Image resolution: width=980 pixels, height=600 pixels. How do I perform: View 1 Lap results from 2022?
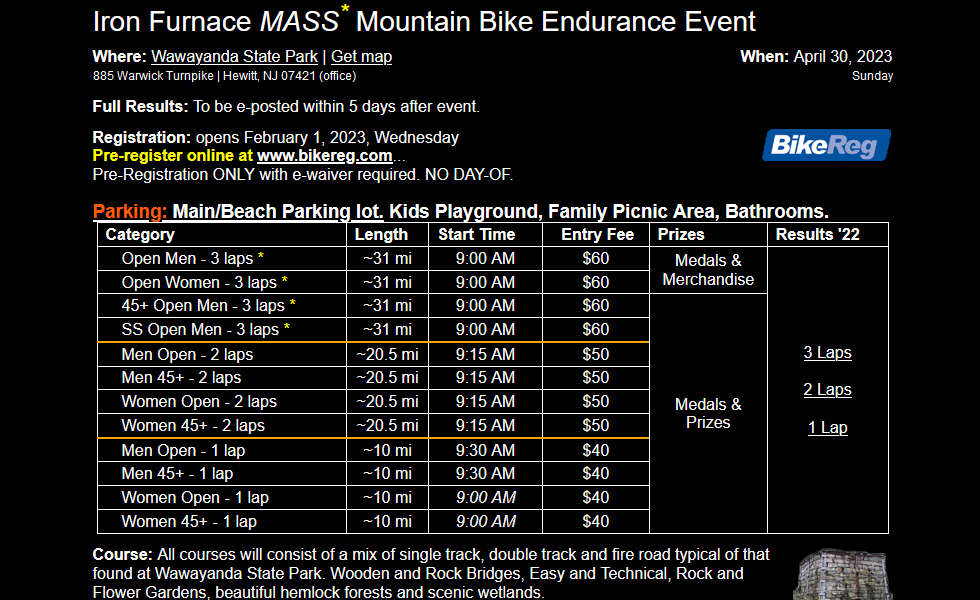click(828, 428)
